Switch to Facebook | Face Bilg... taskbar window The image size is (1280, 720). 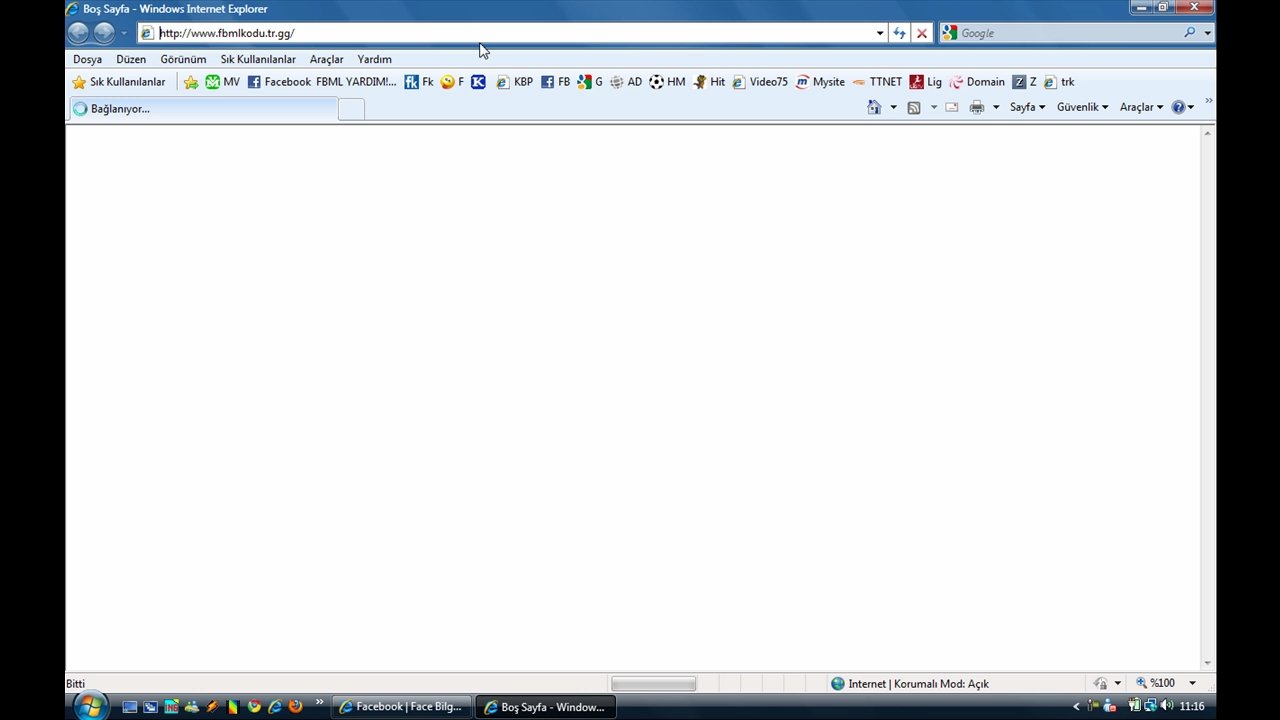401,707
